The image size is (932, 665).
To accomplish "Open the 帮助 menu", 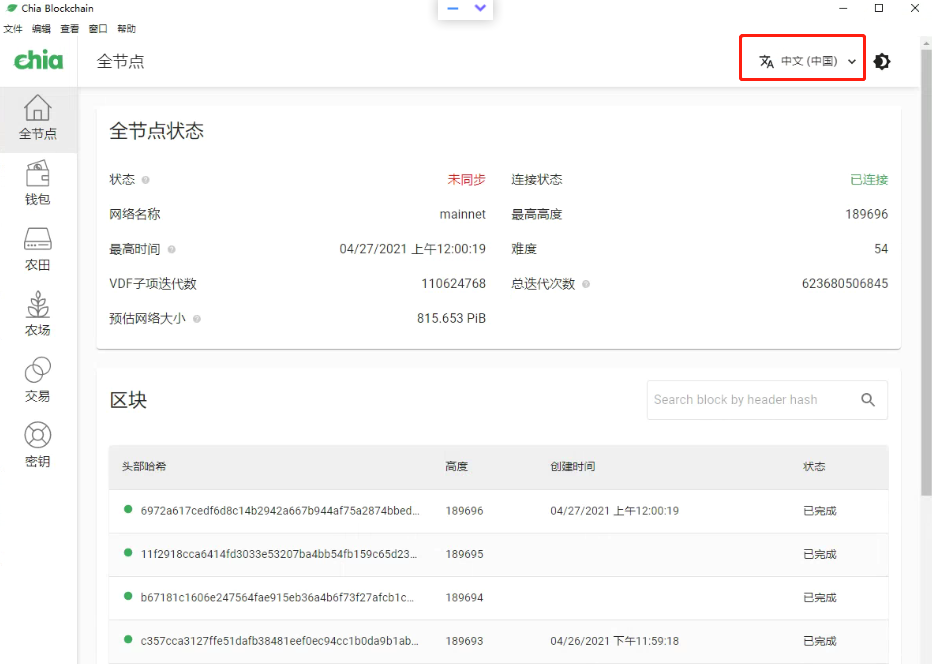I will click(x=127, y=29).
